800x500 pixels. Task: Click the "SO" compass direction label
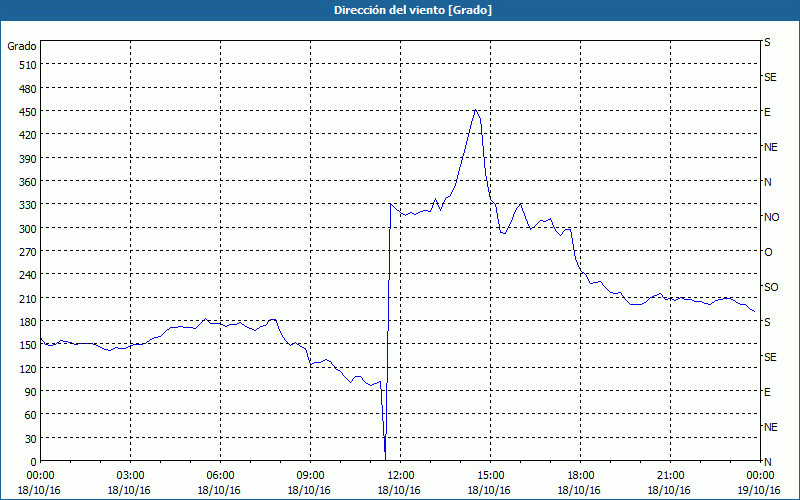click(x=771, y=287)
